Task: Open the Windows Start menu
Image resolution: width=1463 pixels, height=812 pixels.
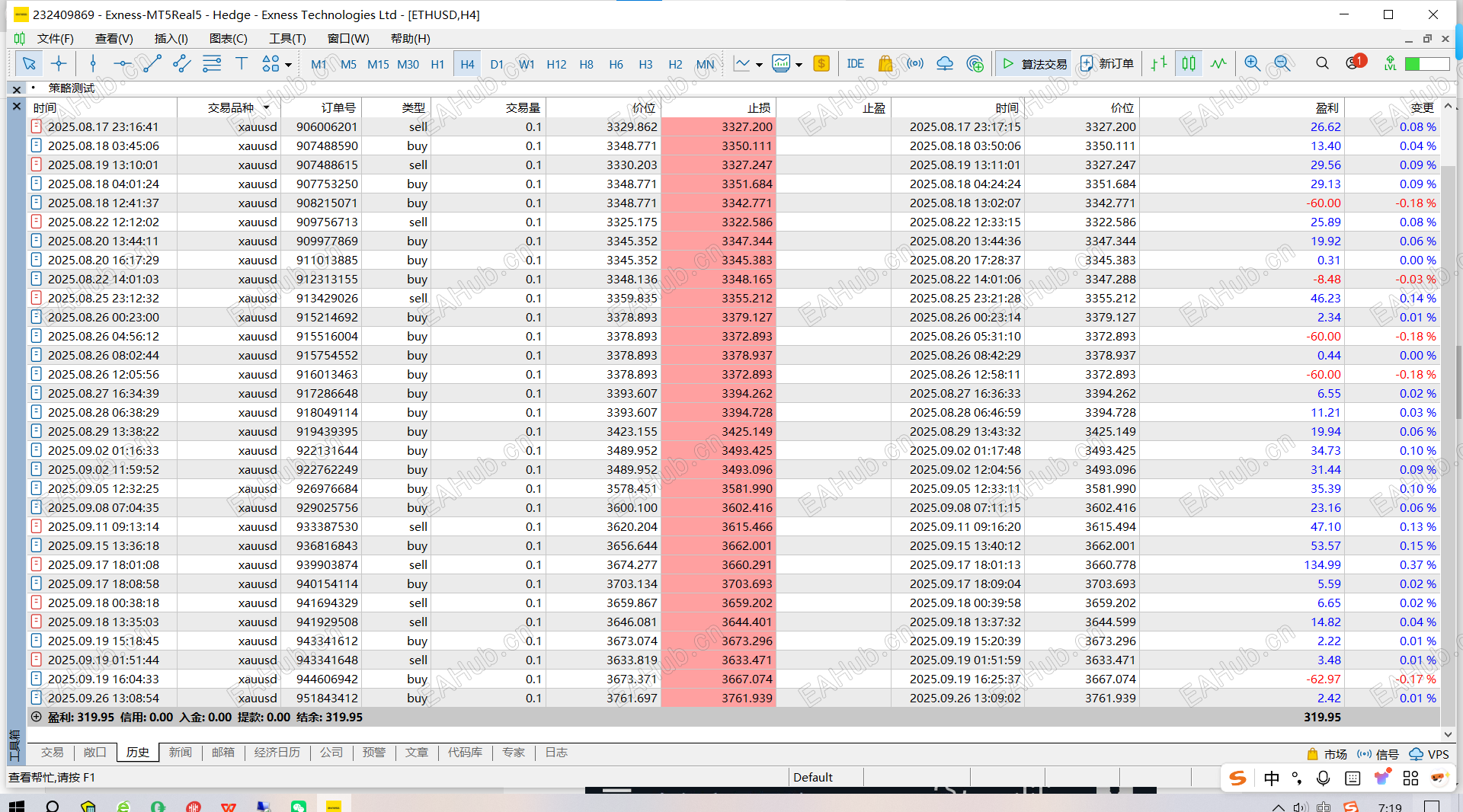Action: pyautogui.click(x=16, y=806)
